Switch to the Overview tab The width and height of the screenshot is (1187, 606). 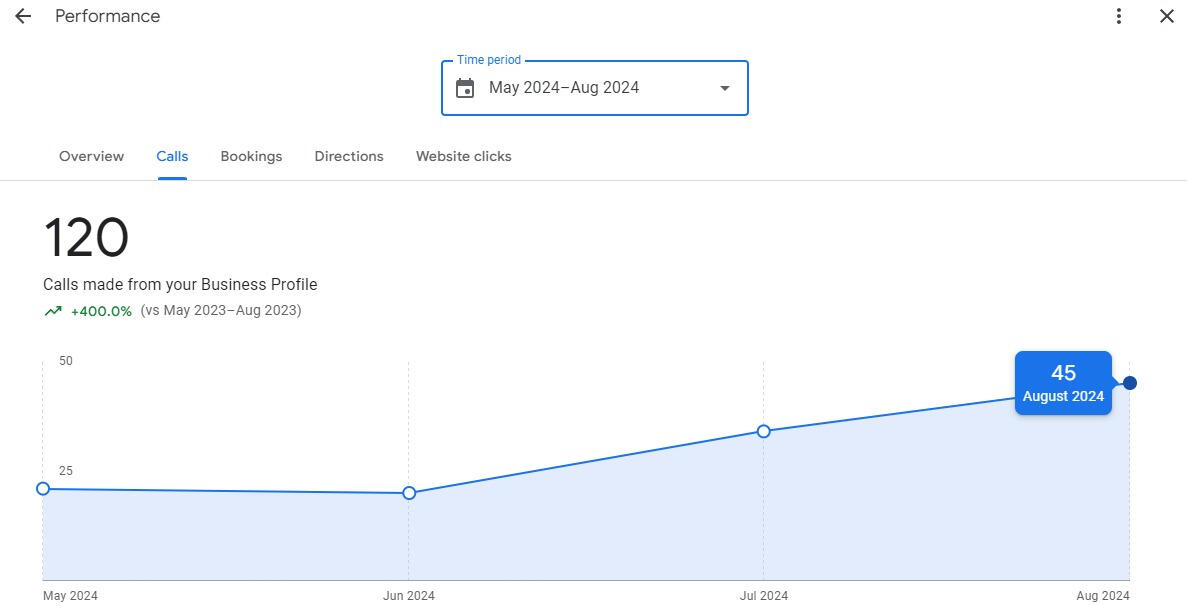(x=92, y=156)
